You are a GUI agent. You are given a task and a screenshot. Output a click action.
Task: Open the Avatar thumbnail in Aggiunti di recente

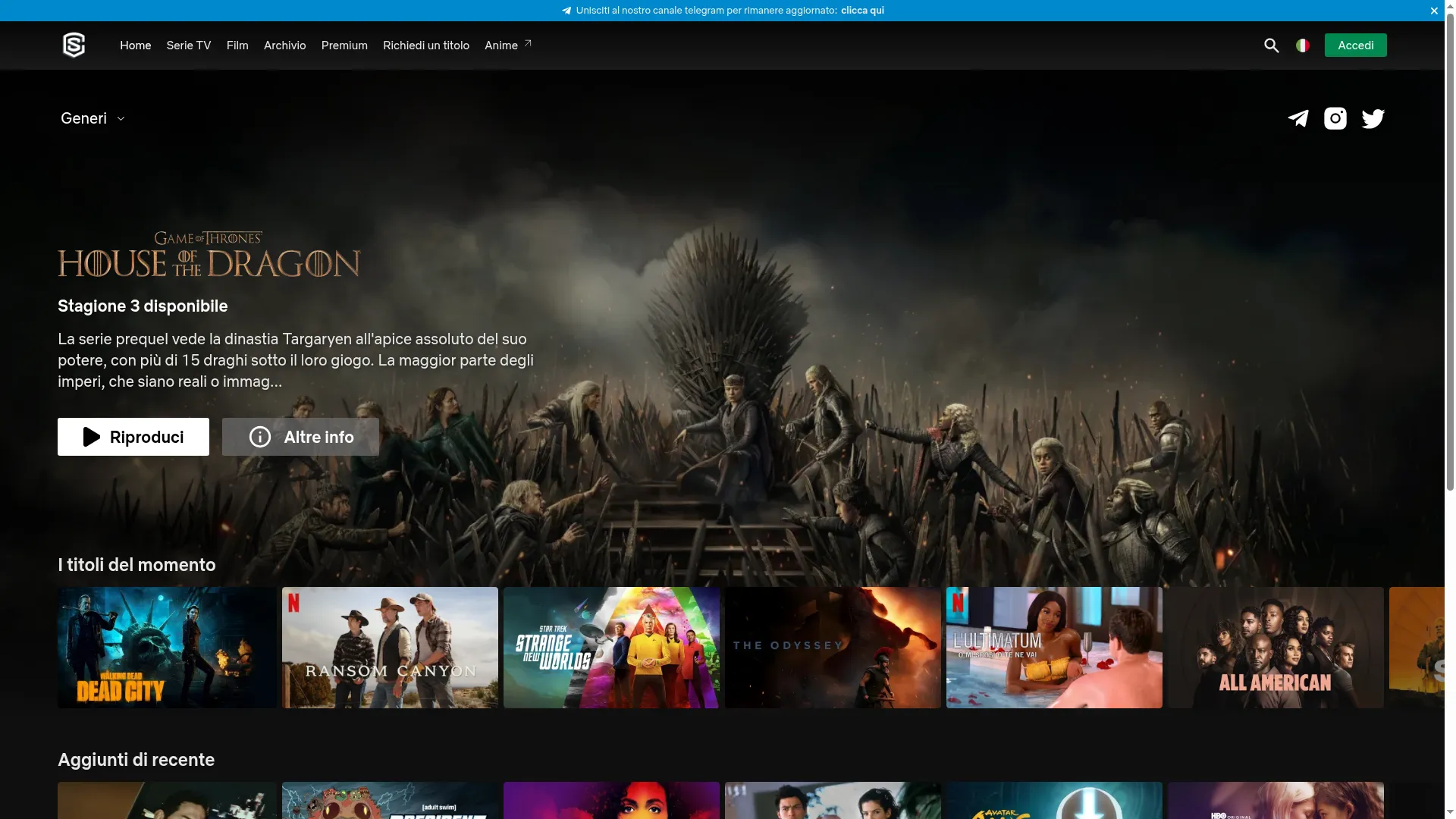coord(1054,801)
